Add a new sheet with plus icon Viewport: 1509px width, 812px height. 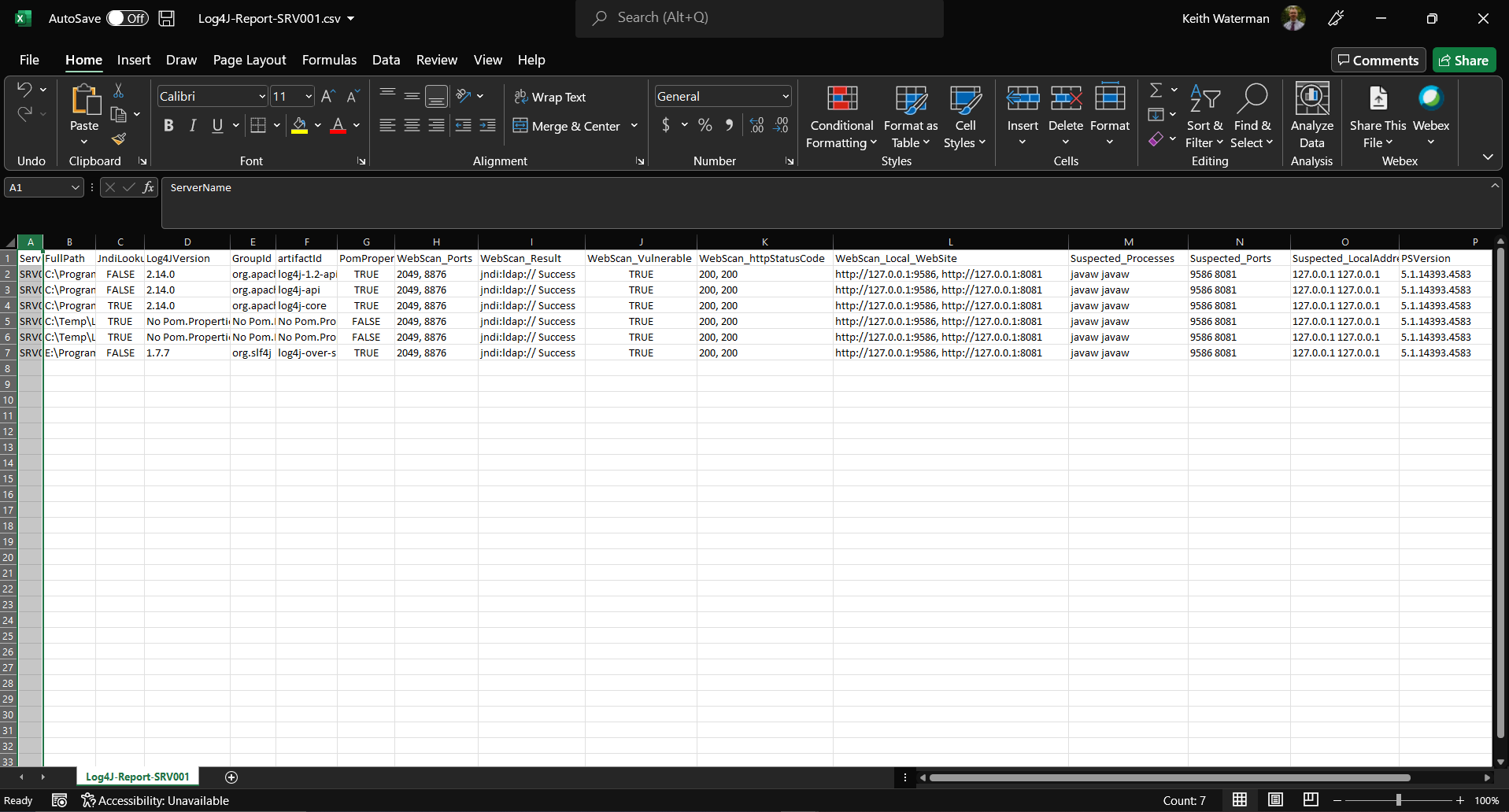coord(231,777)
